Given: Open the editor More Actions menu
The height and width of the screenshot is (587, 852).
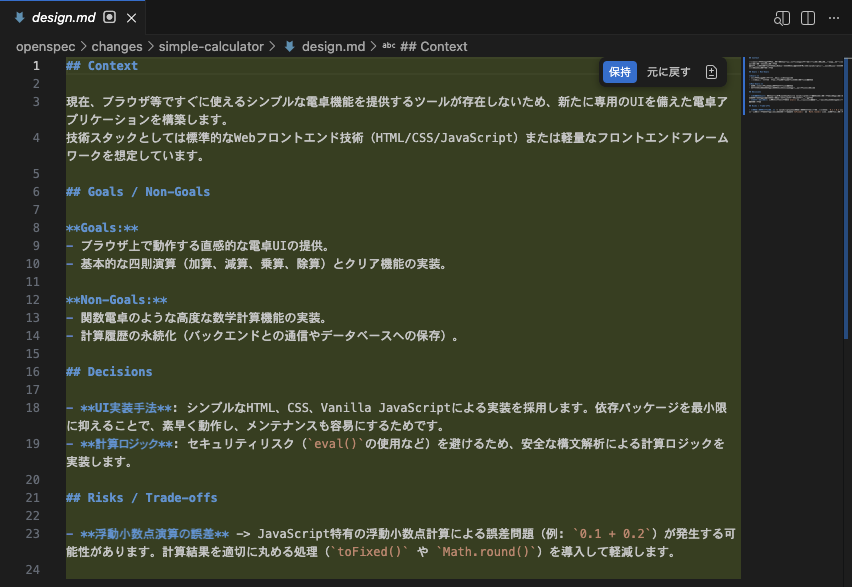Looking at the screenshot, I should pos(834,18).
